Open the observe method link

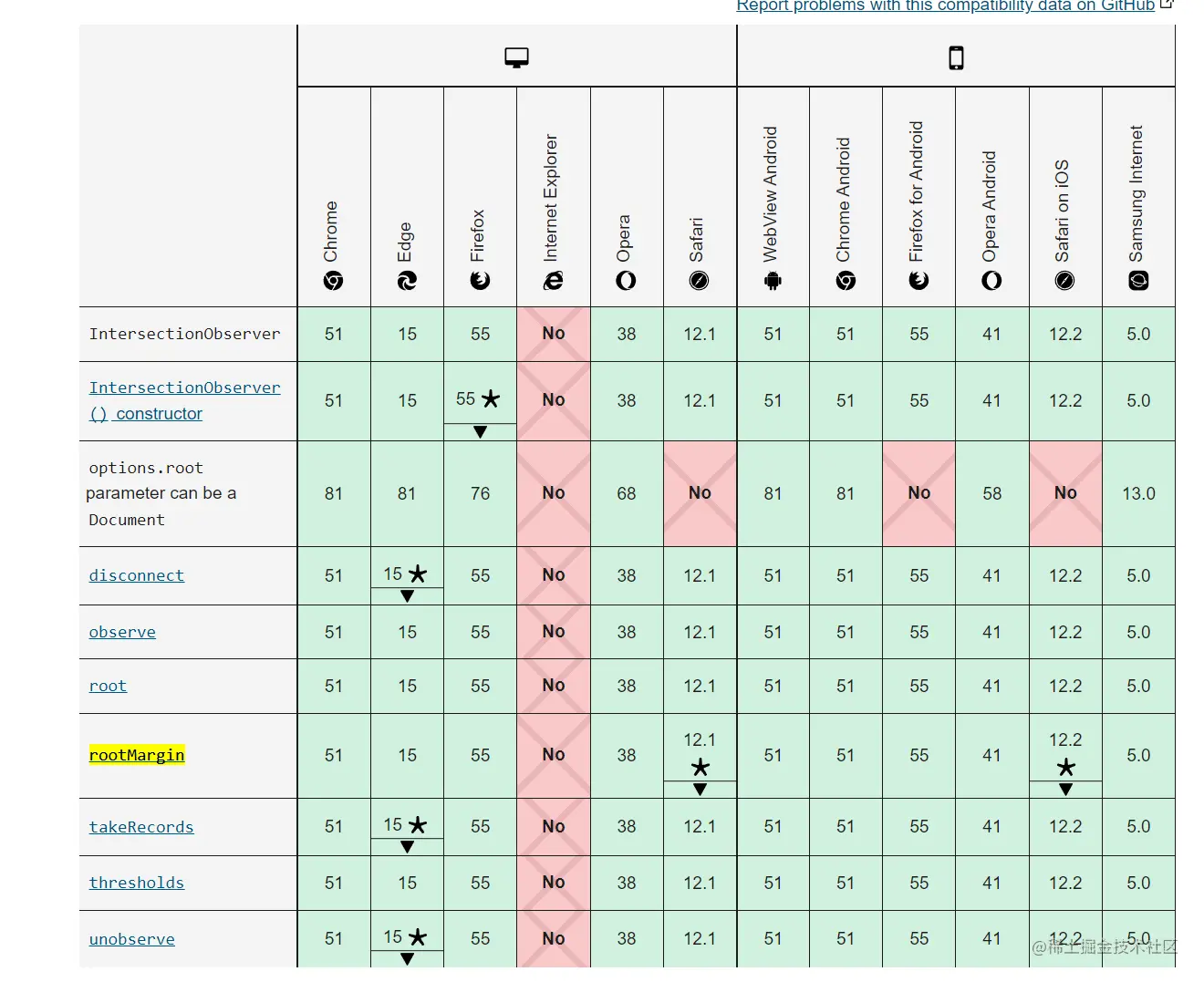pos(122,632)
